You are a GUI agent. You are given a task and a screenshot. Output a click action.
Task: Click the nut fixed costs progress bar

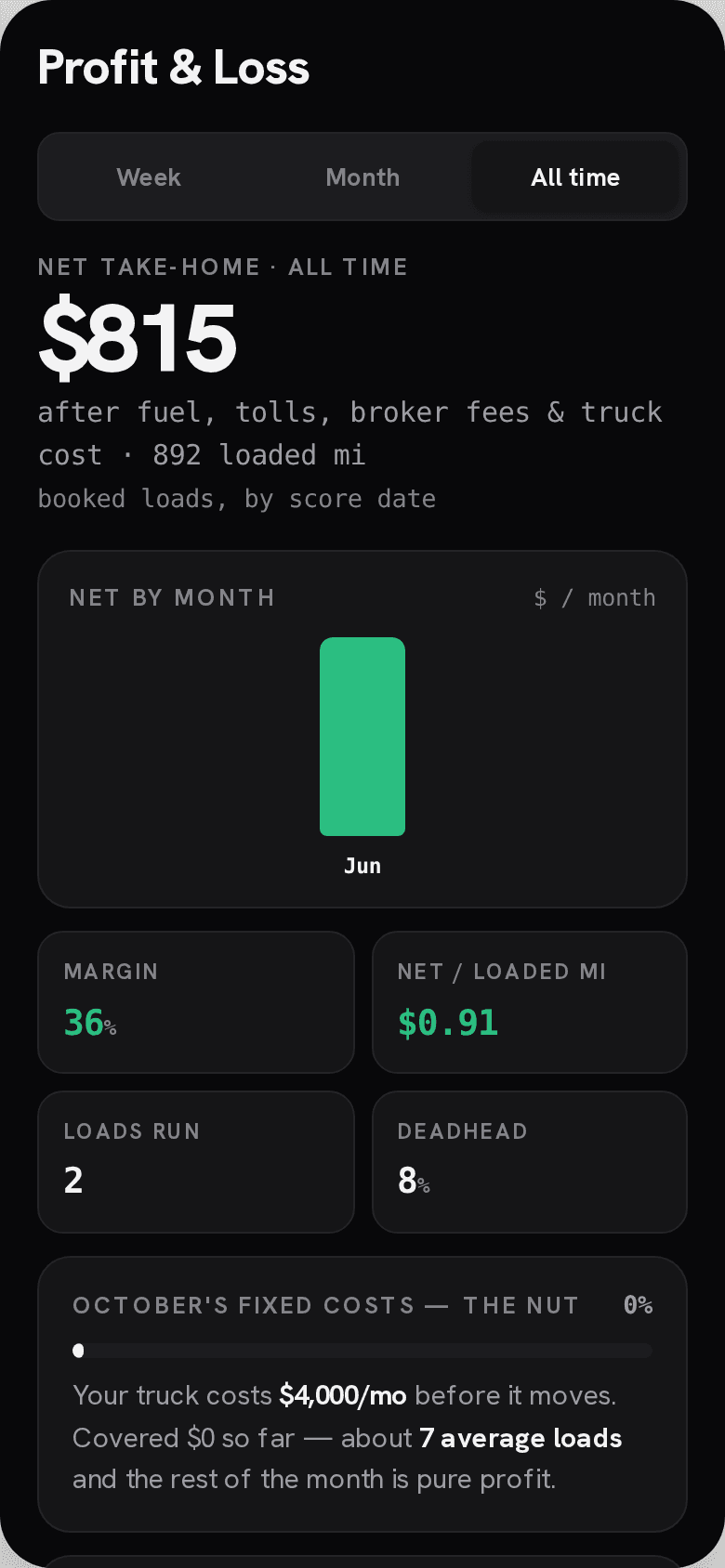tap(362, 1351)
